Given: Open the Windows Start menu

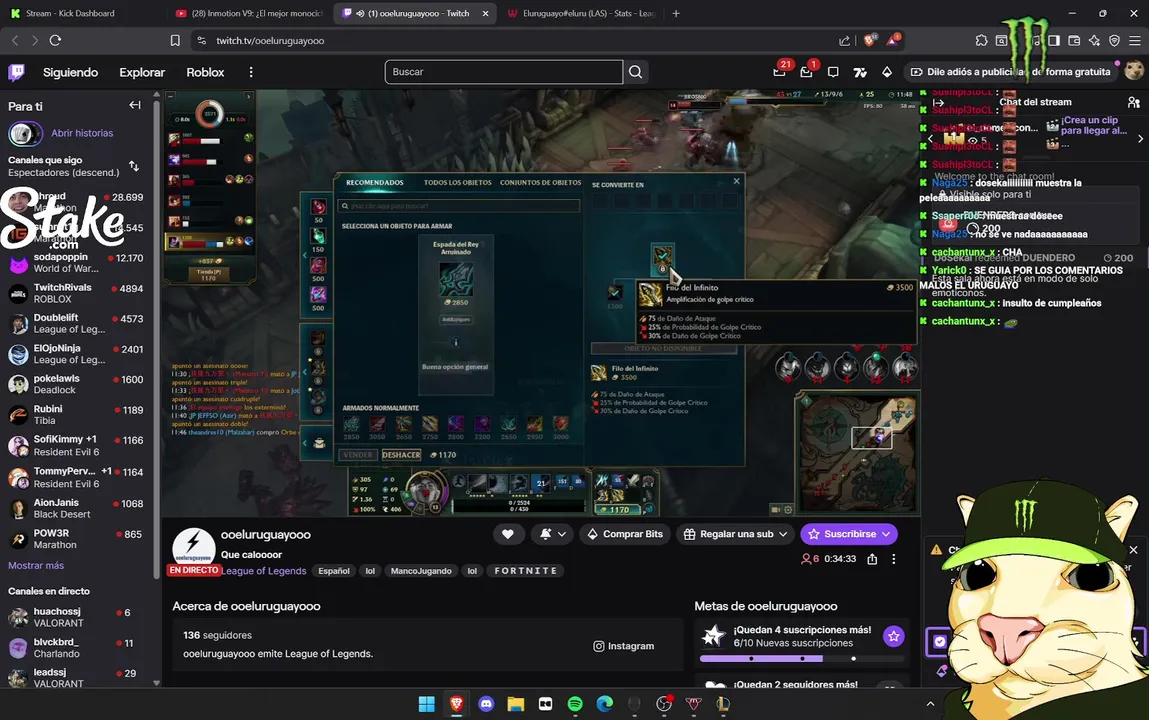Looking at the screenshot, I should point(426,704).
